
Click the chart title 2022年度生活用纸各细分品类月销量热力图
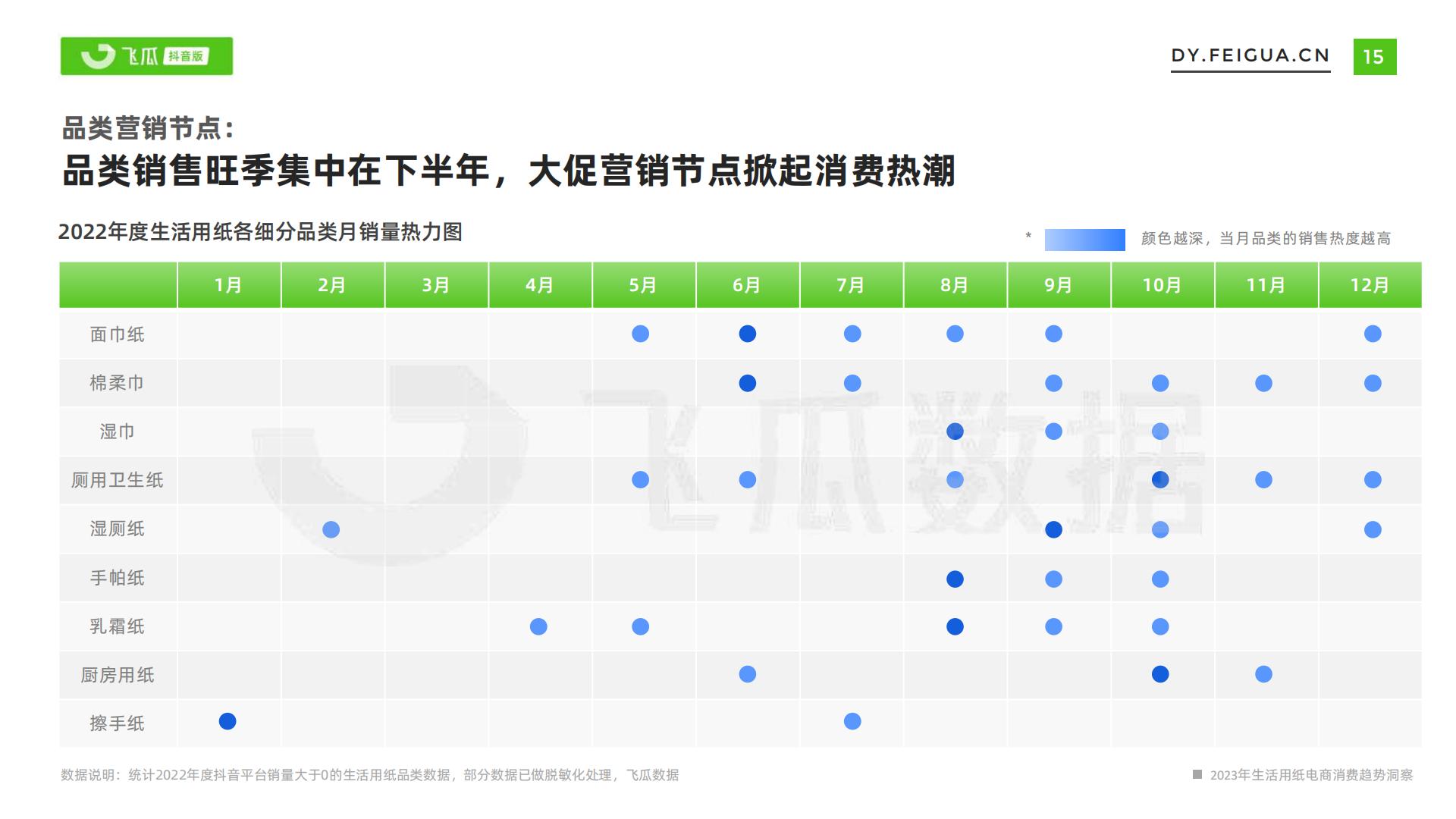click(260, 232)
